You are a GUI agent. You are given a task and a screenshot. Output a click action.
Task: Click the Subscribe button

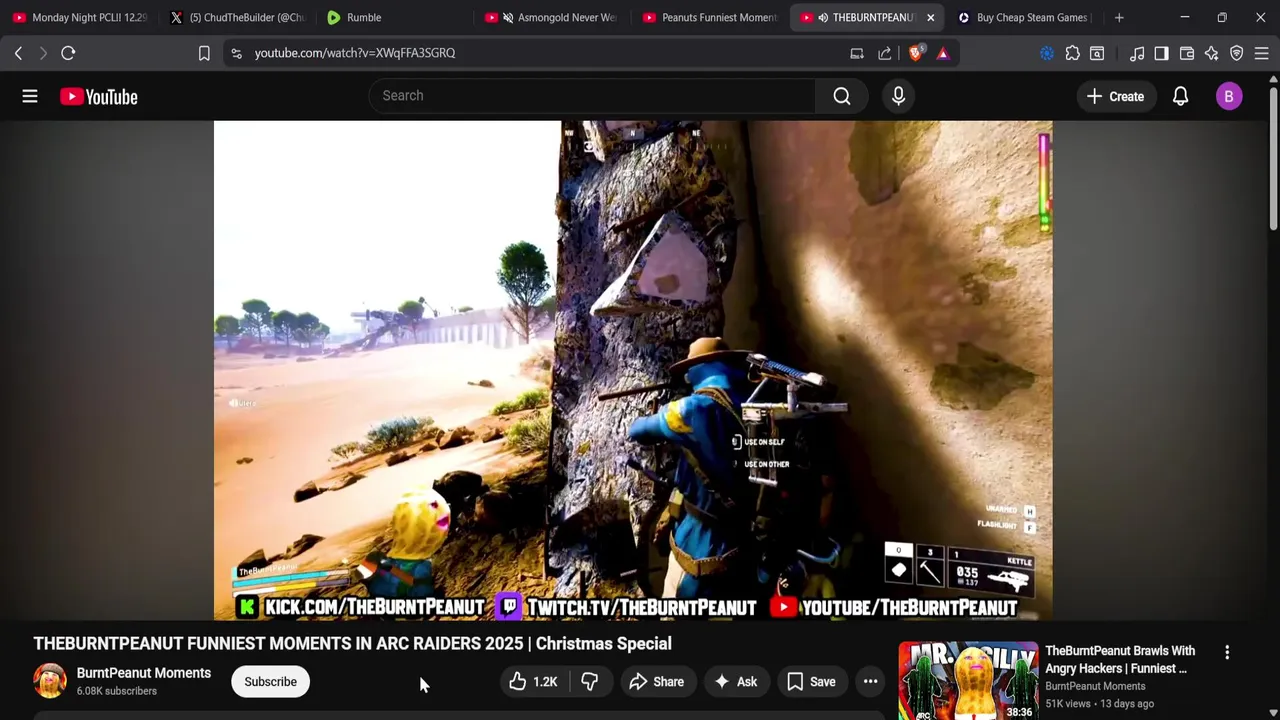click(270, 682)
